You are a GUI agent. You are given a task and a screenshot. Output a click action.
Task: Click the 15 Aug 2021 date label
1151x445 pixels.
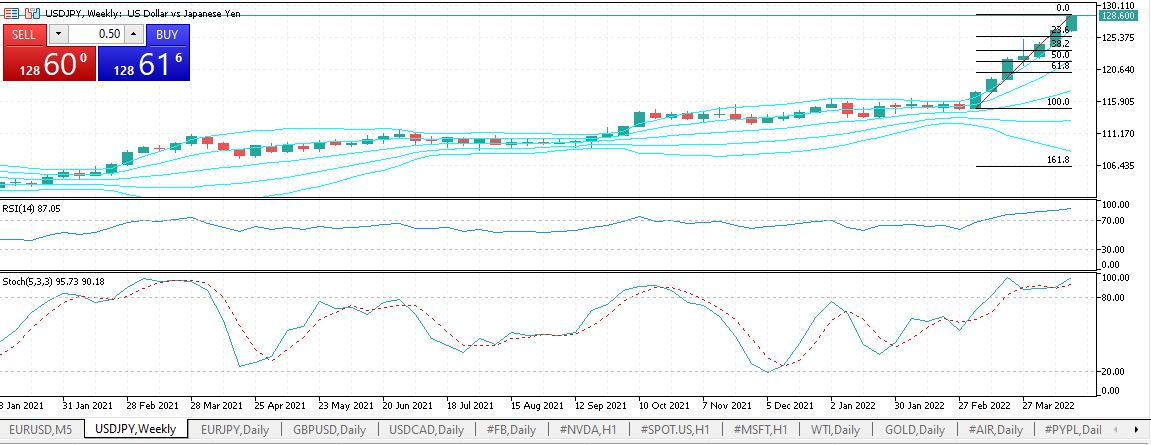537,405
